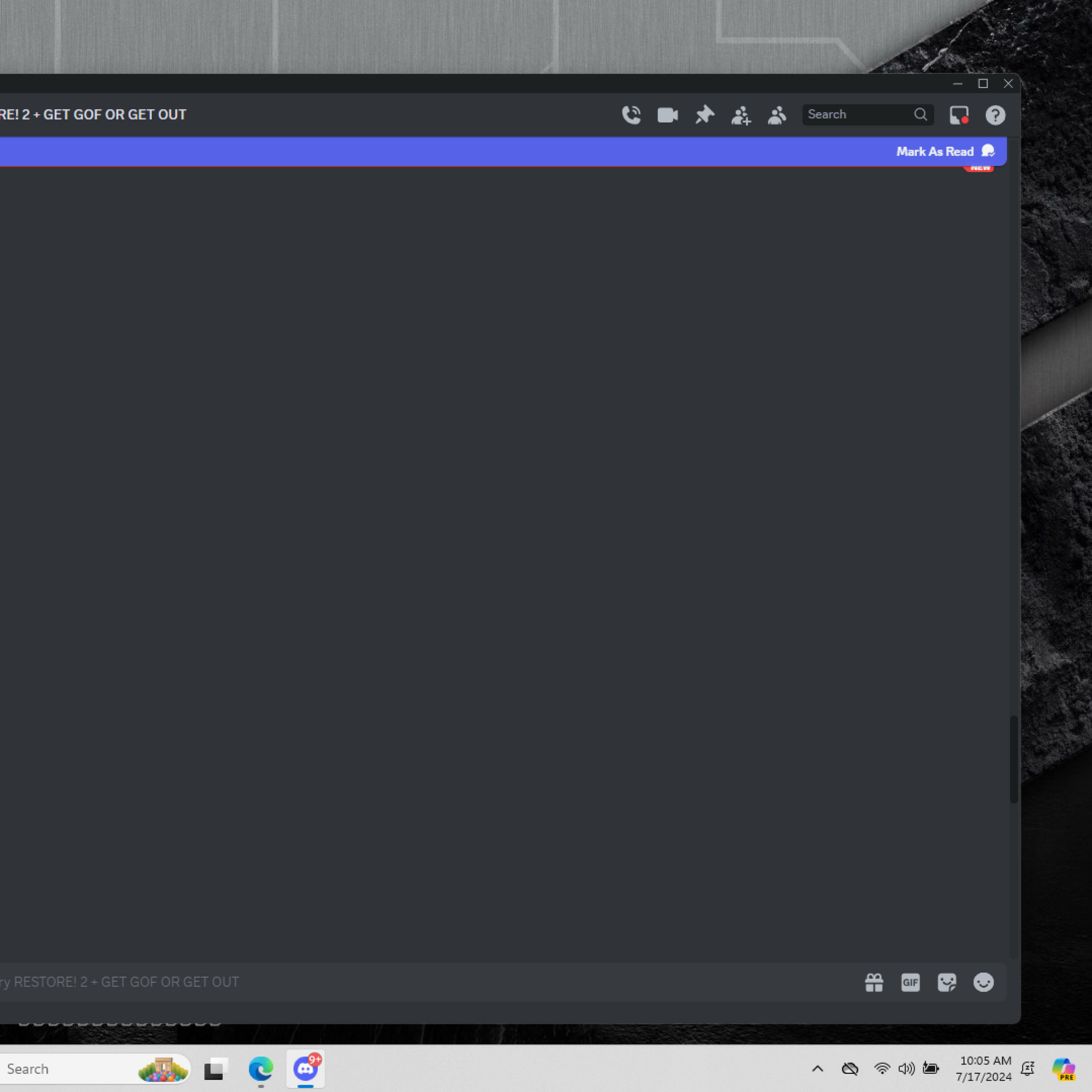Show hidden system tray icons
The image size is (1092, 1092).
point(817,1068)
